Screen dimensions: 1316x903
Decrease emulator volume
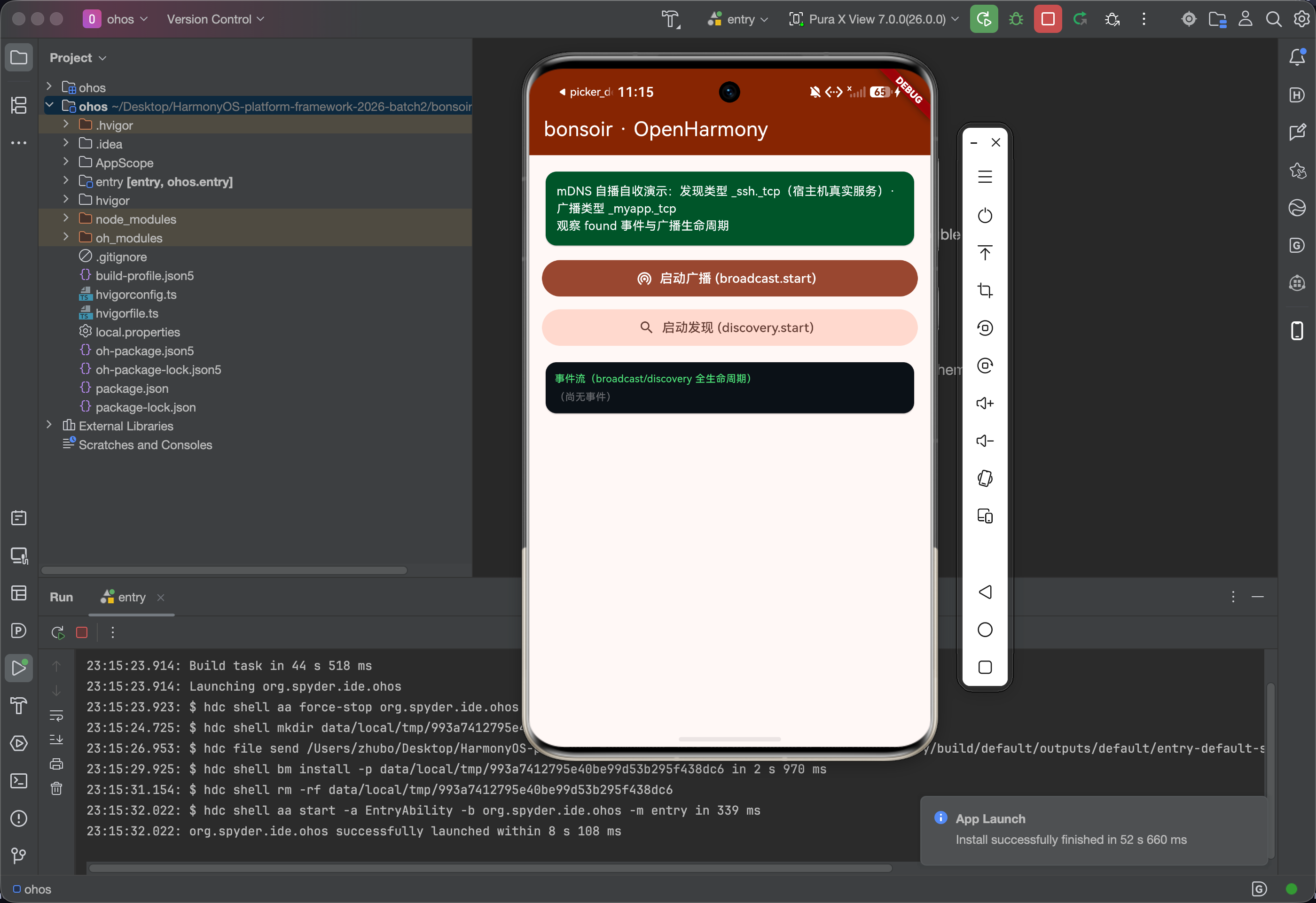point(985,441)
